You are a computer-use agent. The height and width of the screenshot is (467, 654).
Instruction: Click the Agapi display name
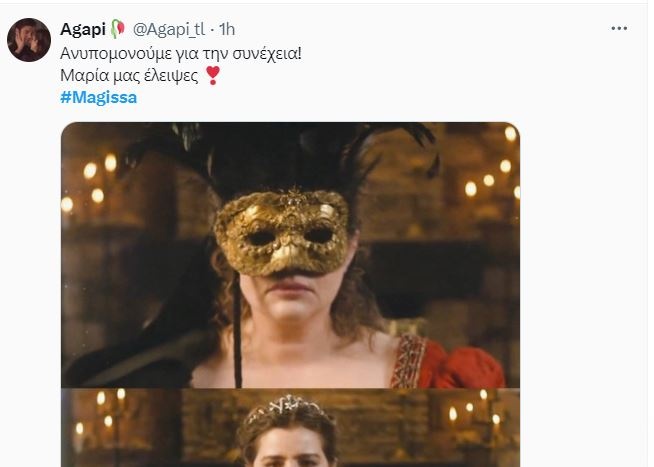83,29
